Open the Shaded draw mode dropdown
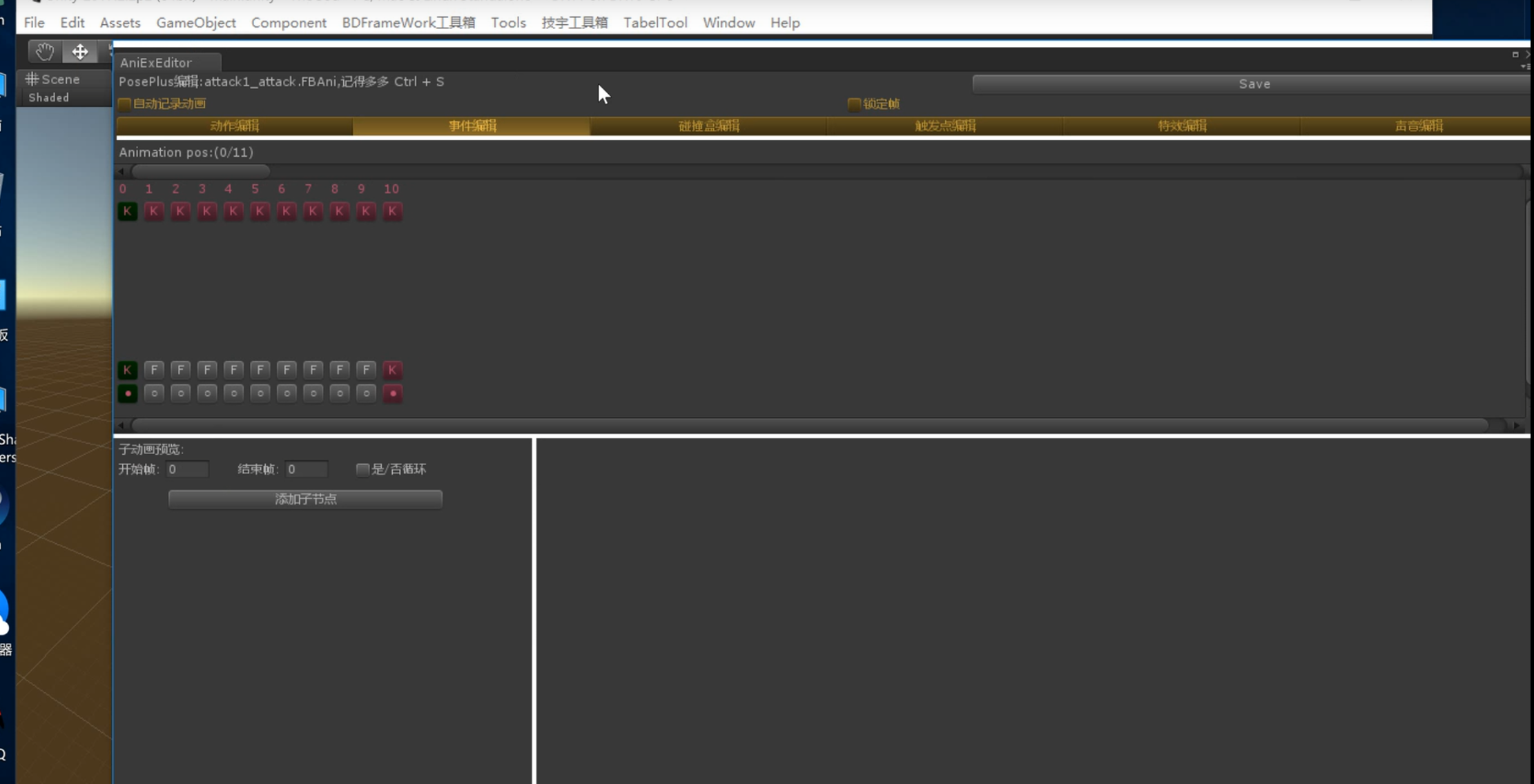The height and width of the screenshot is (784, 1534). point(49,98)
